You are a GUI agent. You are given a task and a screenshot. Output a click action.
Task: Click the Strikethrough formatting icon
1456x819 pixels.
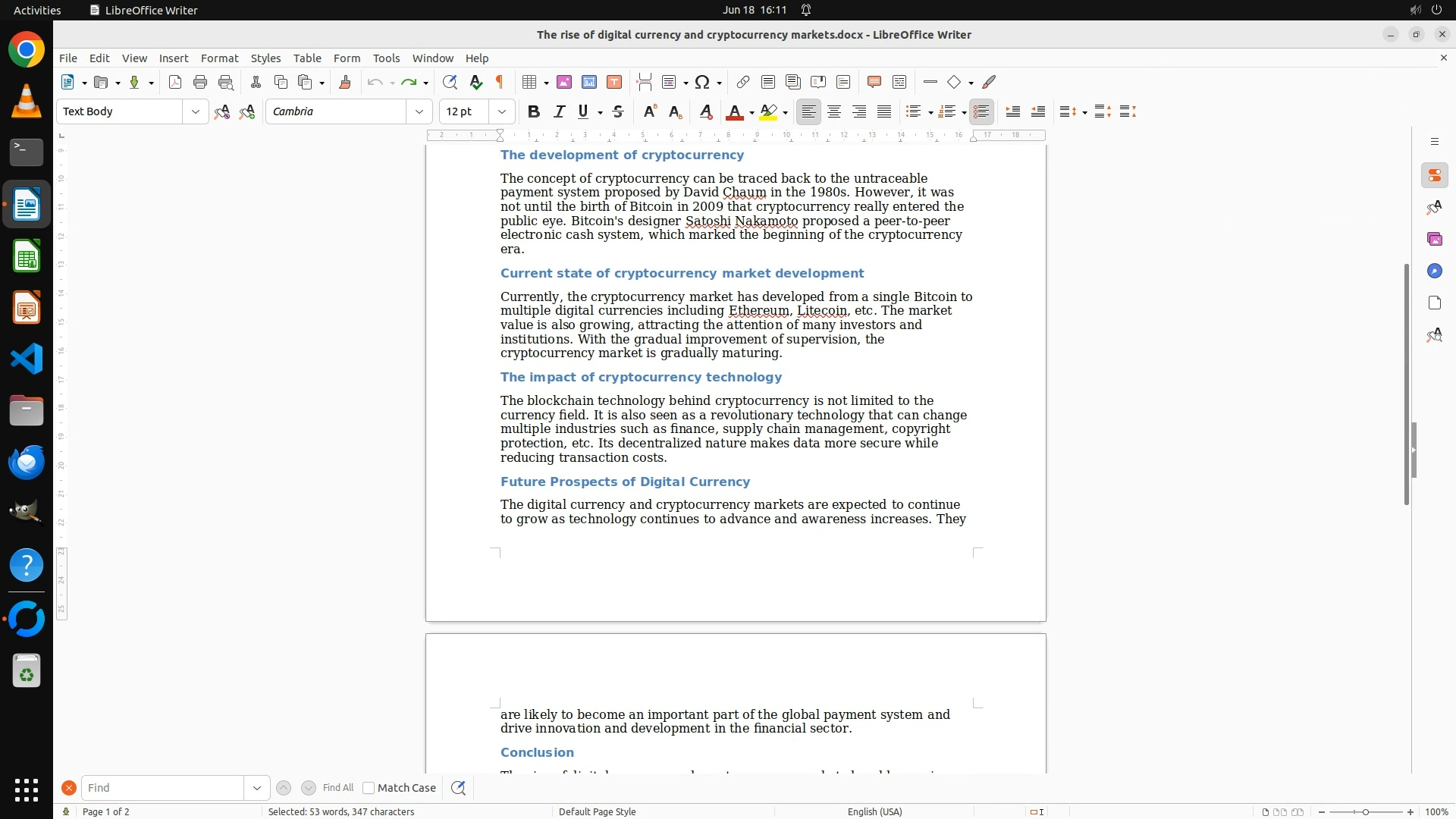[618, 111]
